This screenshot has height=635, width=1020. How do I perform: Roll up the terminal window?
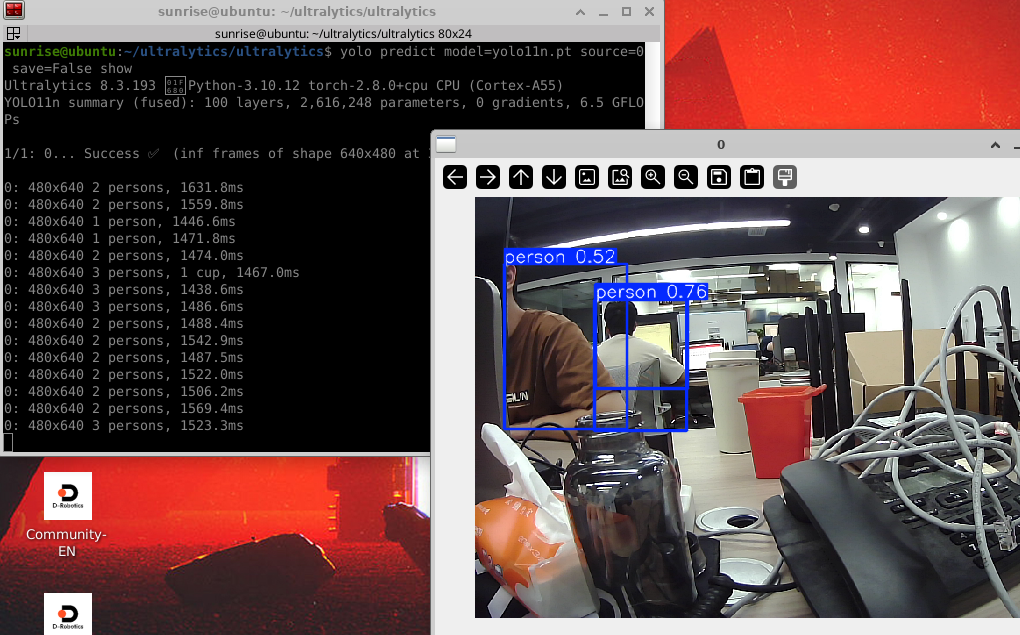coord(580,12)
